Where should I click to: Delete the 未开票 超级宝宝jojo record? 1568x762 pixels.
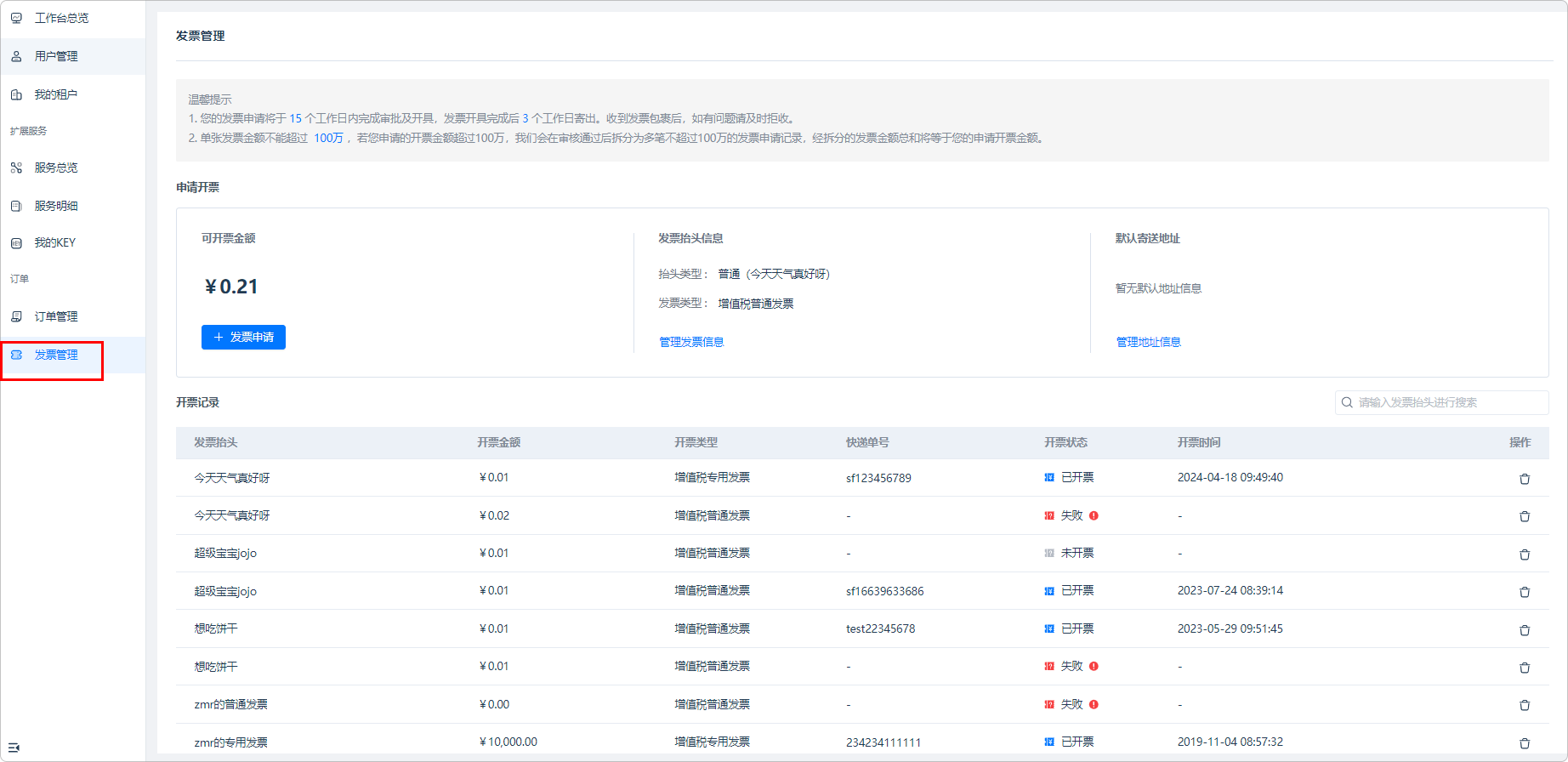coord(1525,554)
